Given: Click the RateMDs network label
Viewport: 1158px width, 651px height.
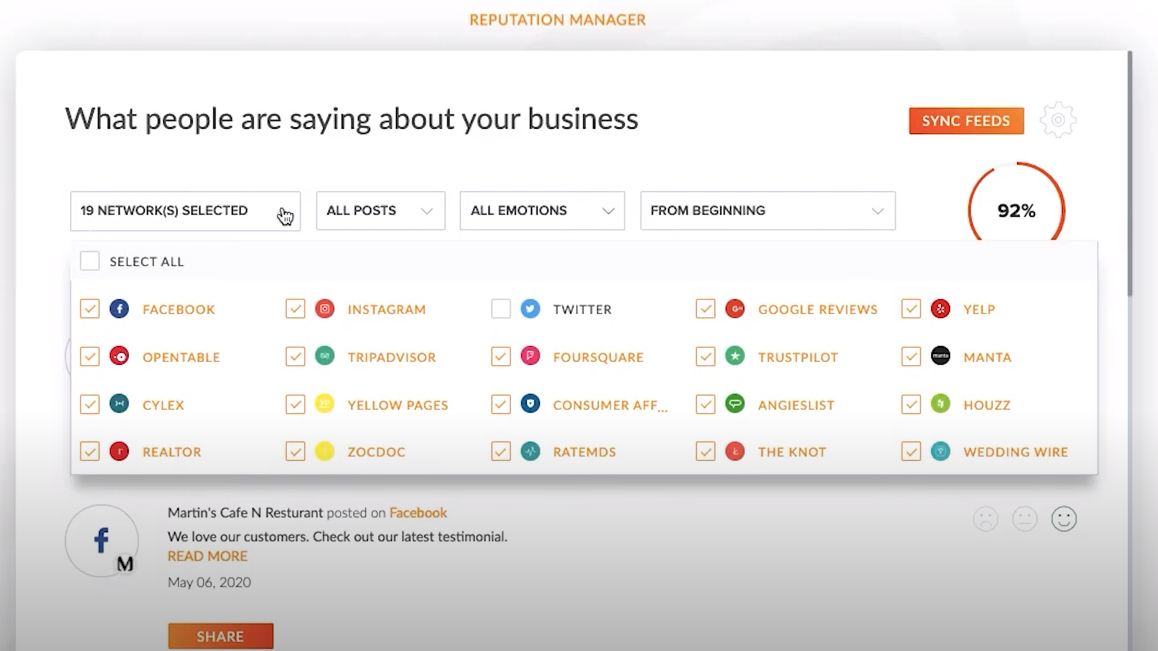Looking at the screenshot, I should coord(584,451).
